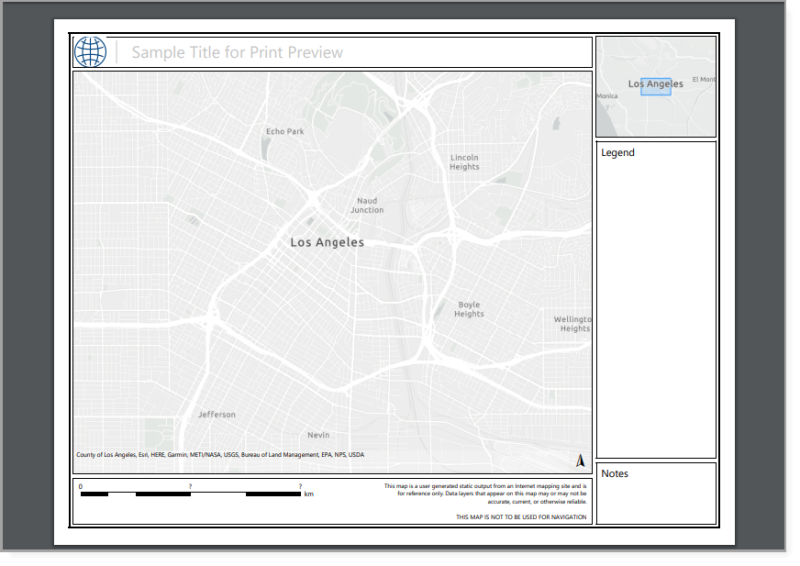Click the 'Sample Title for Print Preview' text

coord(237,52)
